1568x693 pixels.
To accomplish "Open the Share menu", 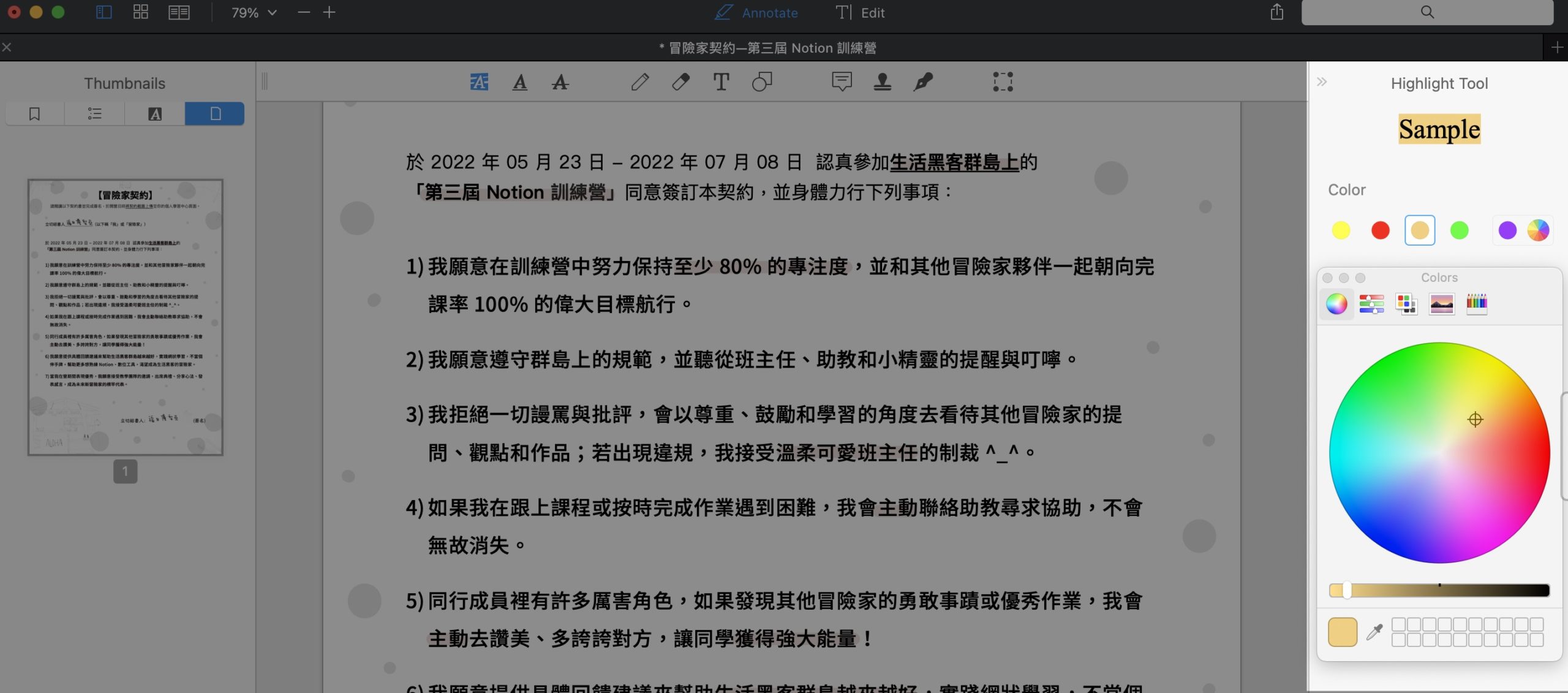I will [x=1277, y=12].
